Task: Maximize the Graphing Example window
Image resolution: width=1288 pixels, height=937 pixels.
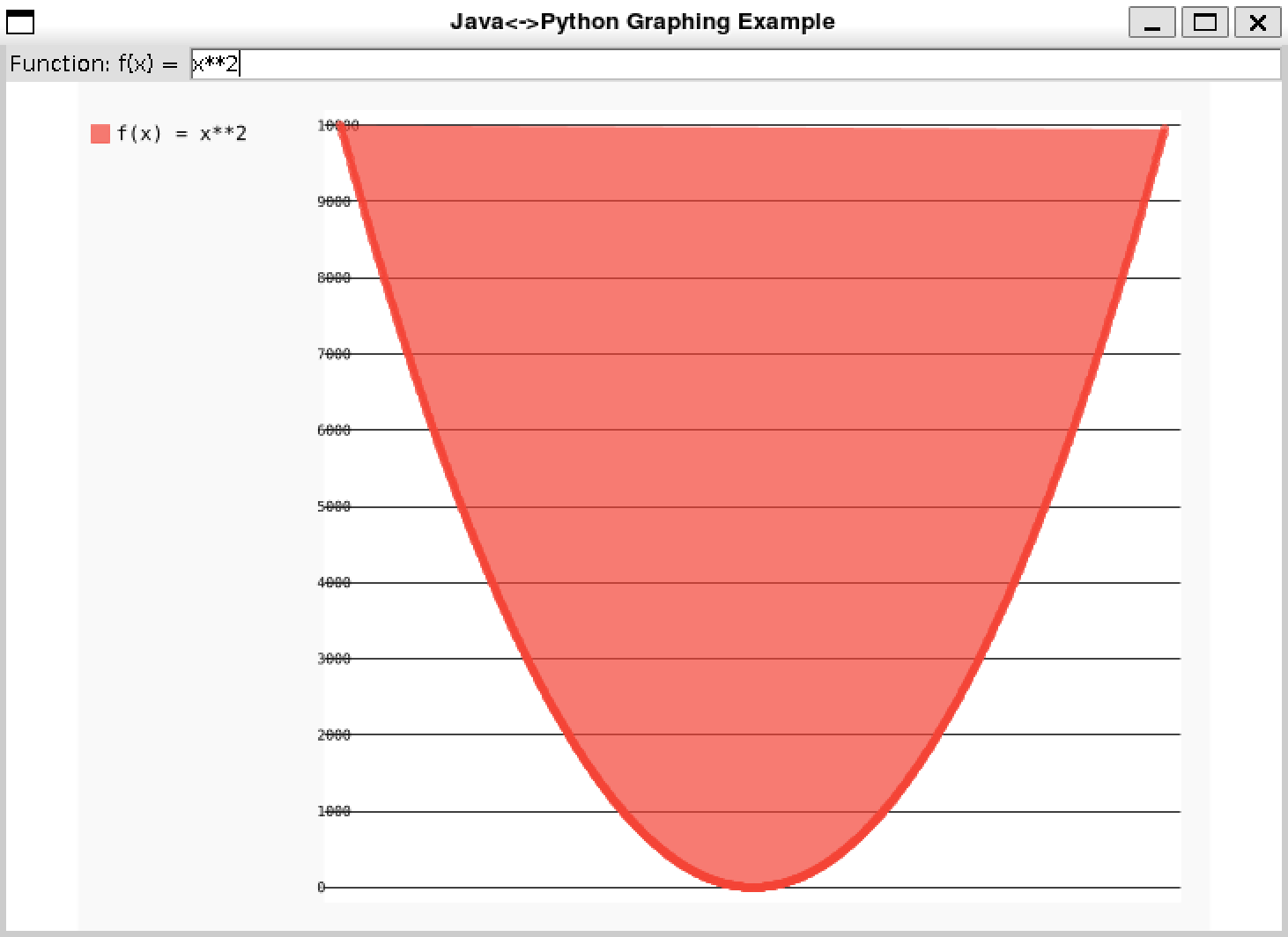Action: (1204, 22)
